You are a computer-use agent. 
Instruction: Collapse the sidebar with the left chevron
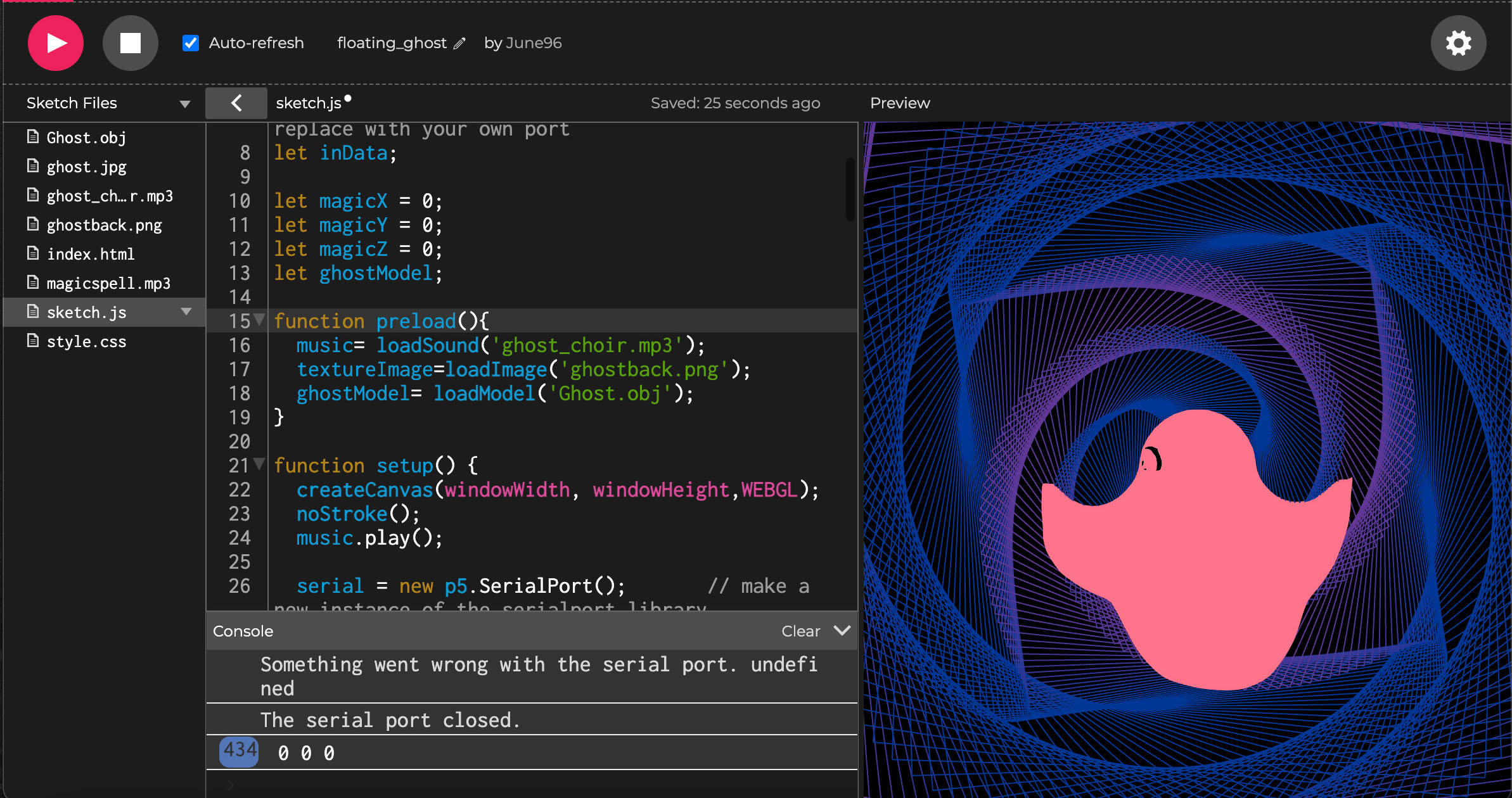236,103
